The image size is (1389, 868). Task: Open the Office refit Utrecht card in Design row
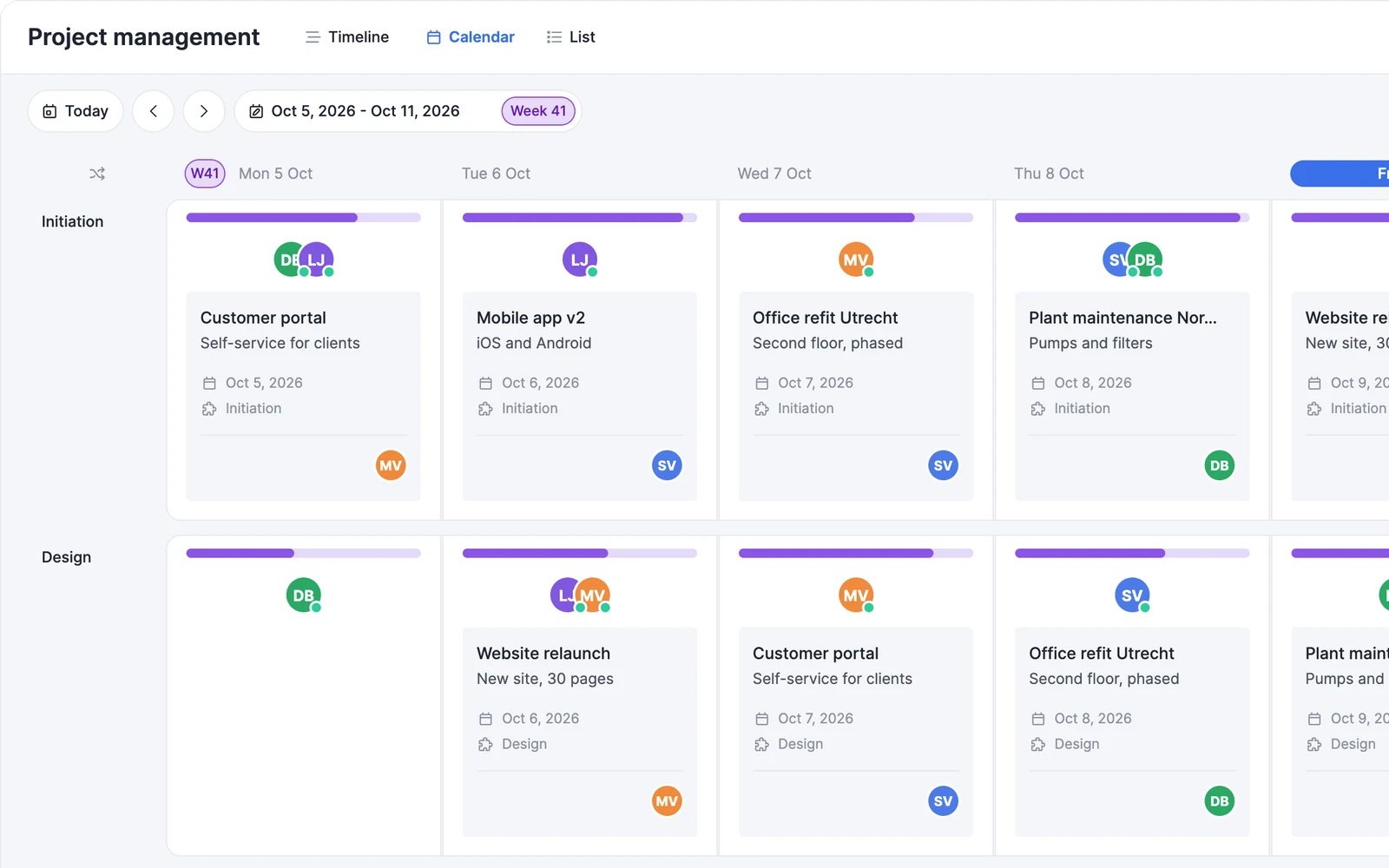click(1132, 732)
